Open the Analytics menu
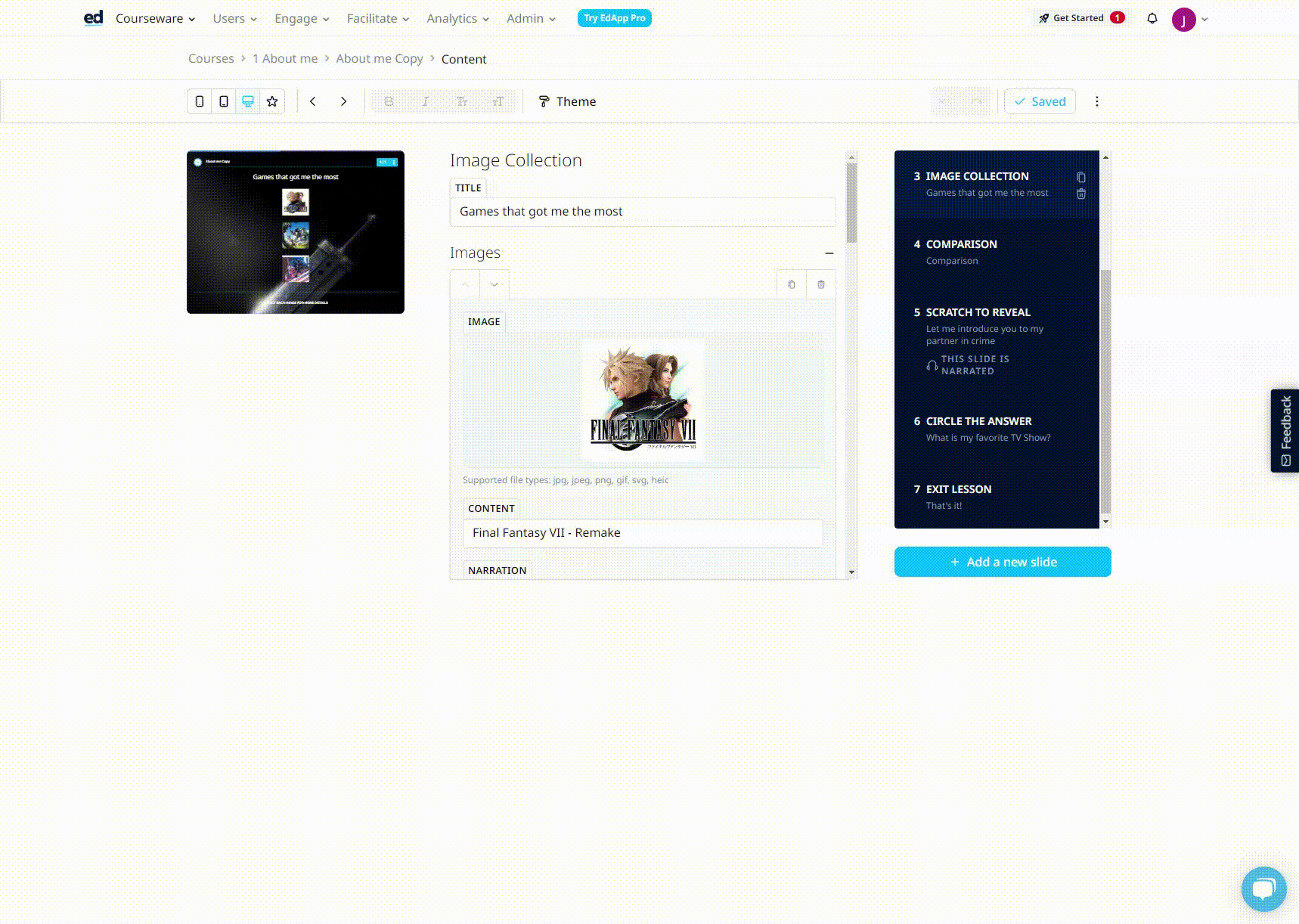 457,18
